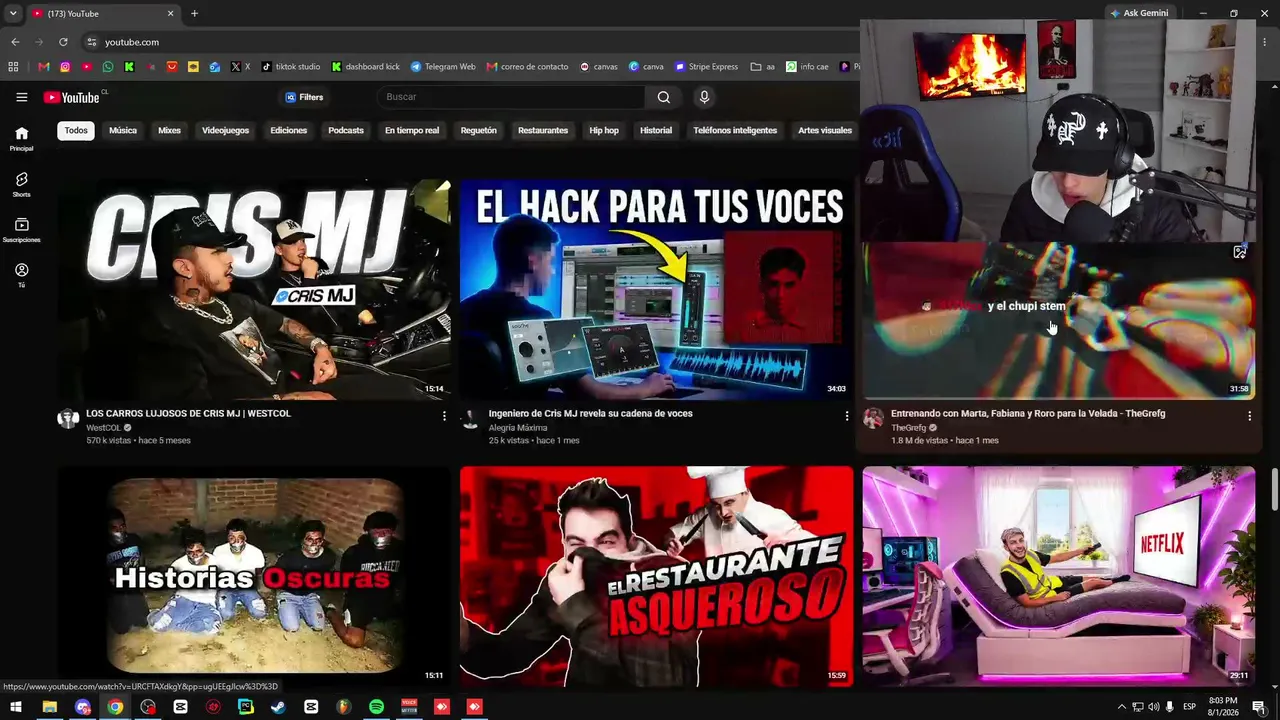The width and height of the screenshot is (1280, 720).
Task: Select the Mixes filter chip
Action: [x=169, y=130]
